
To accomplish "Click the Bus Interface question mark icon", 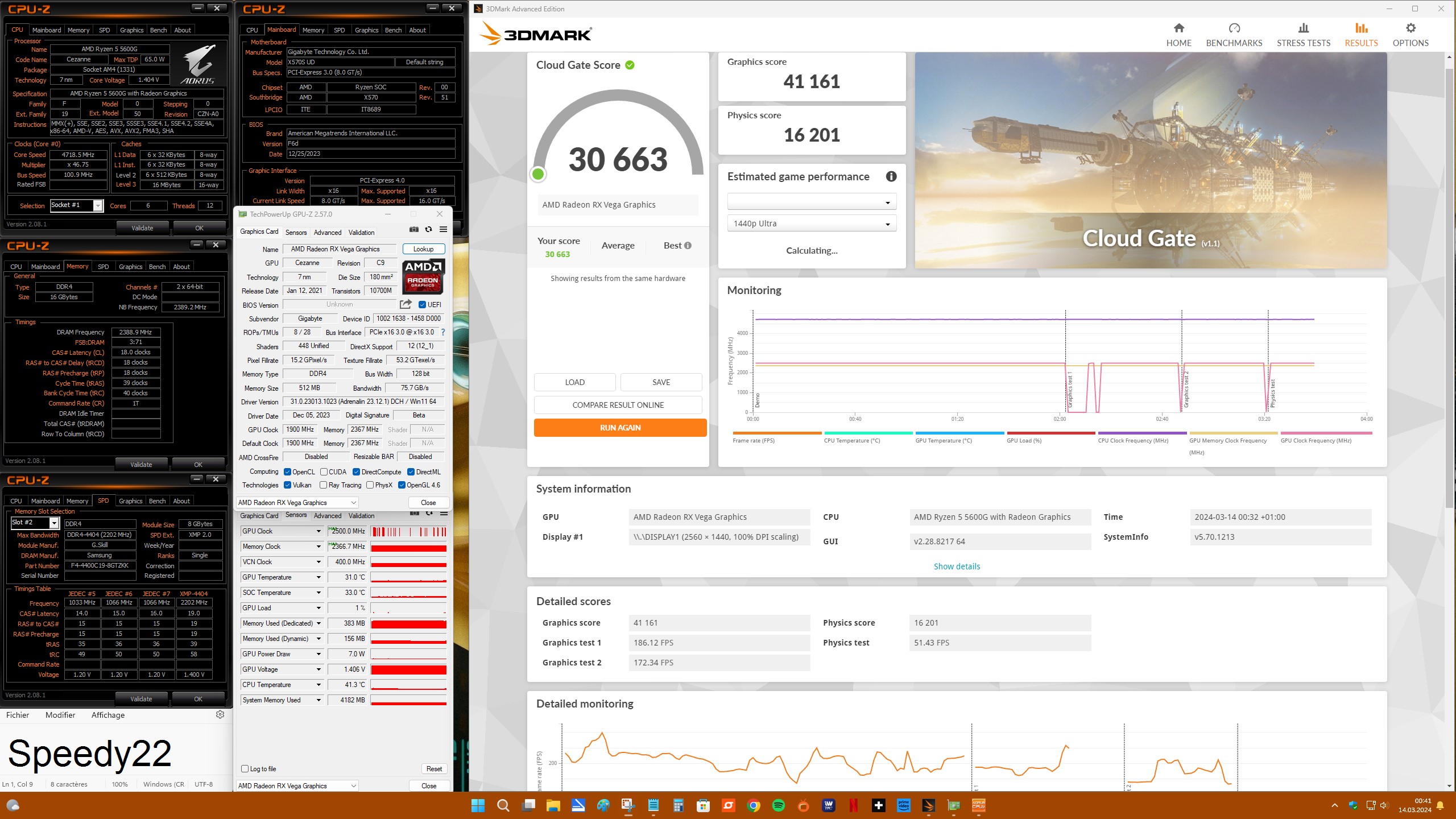I will click(443, 332).
